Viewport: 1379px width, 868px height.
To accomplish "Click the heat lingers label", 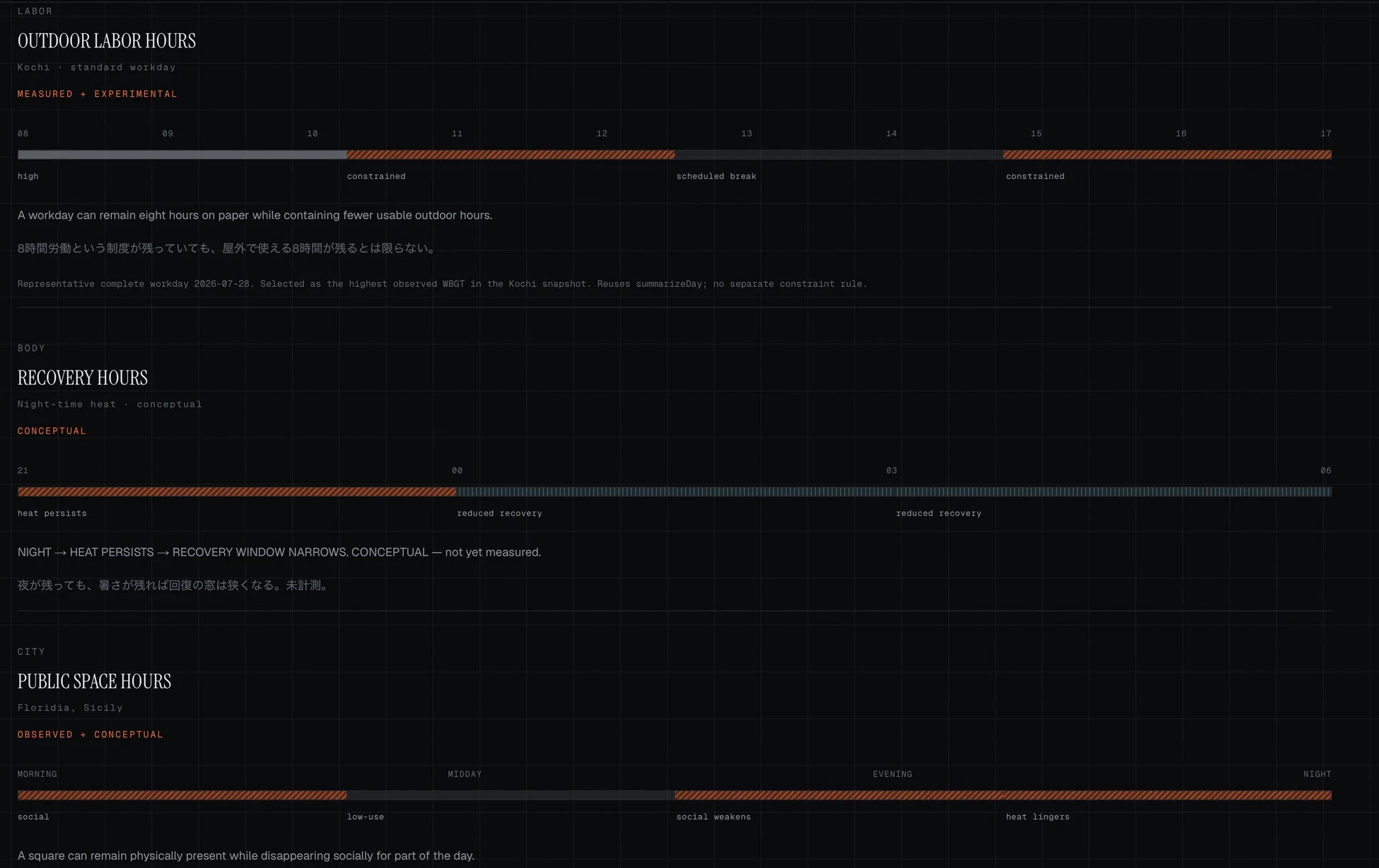I will [1037, 817].
